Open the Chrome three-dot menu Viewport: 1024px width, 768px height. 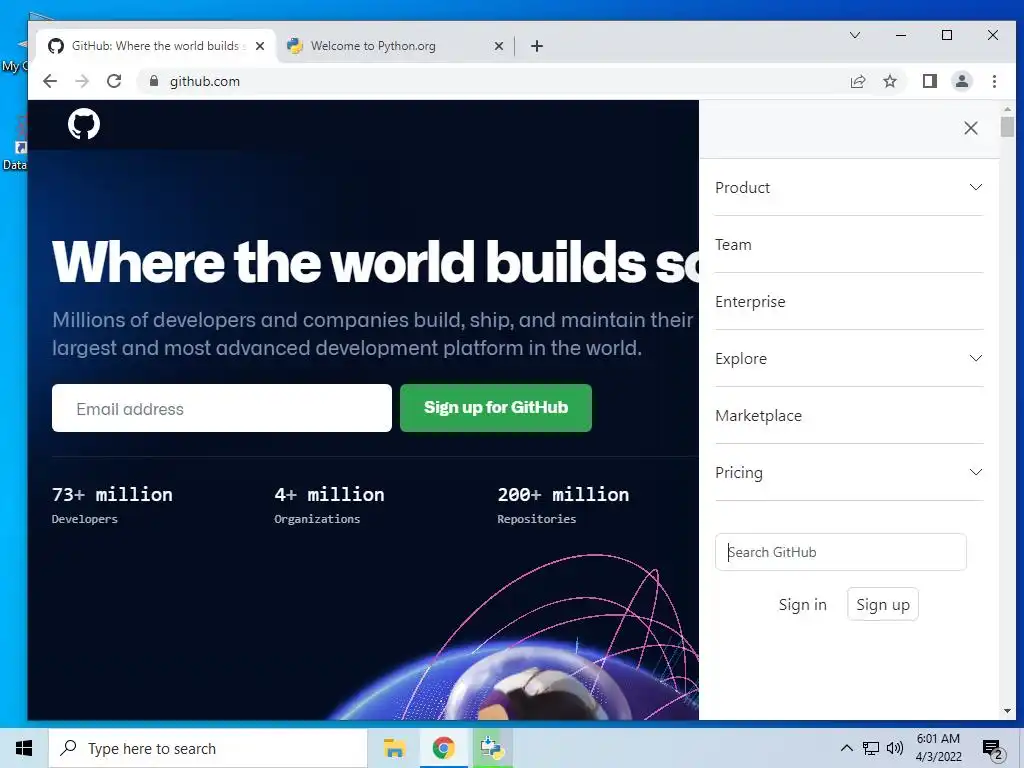point(994,81)
